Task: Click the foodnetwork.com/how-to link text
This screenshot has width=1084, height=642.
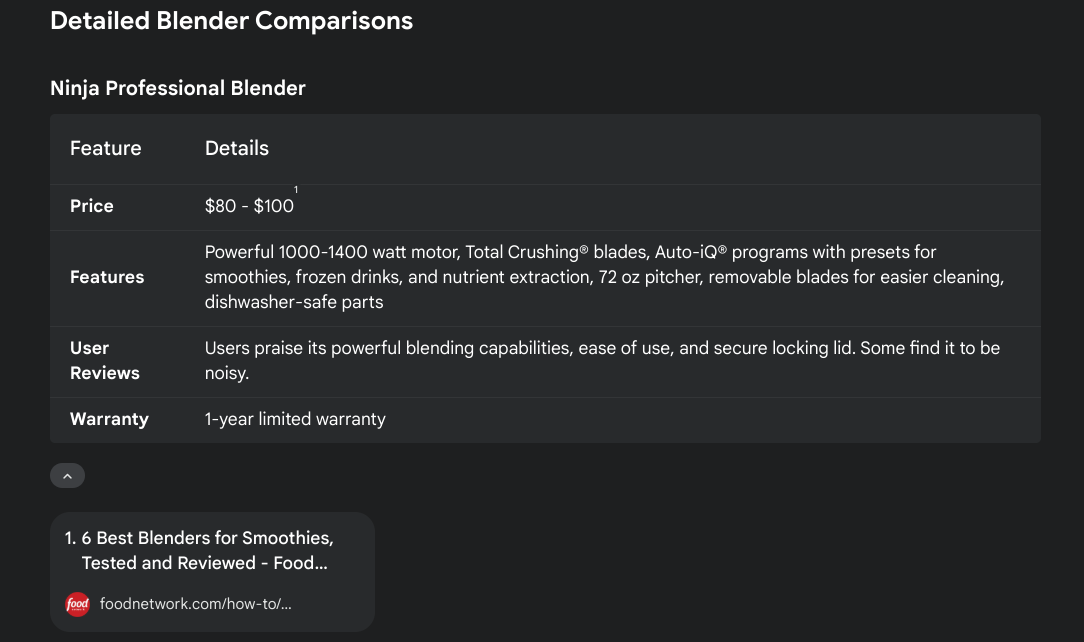Action: click(x=196, y=604)
